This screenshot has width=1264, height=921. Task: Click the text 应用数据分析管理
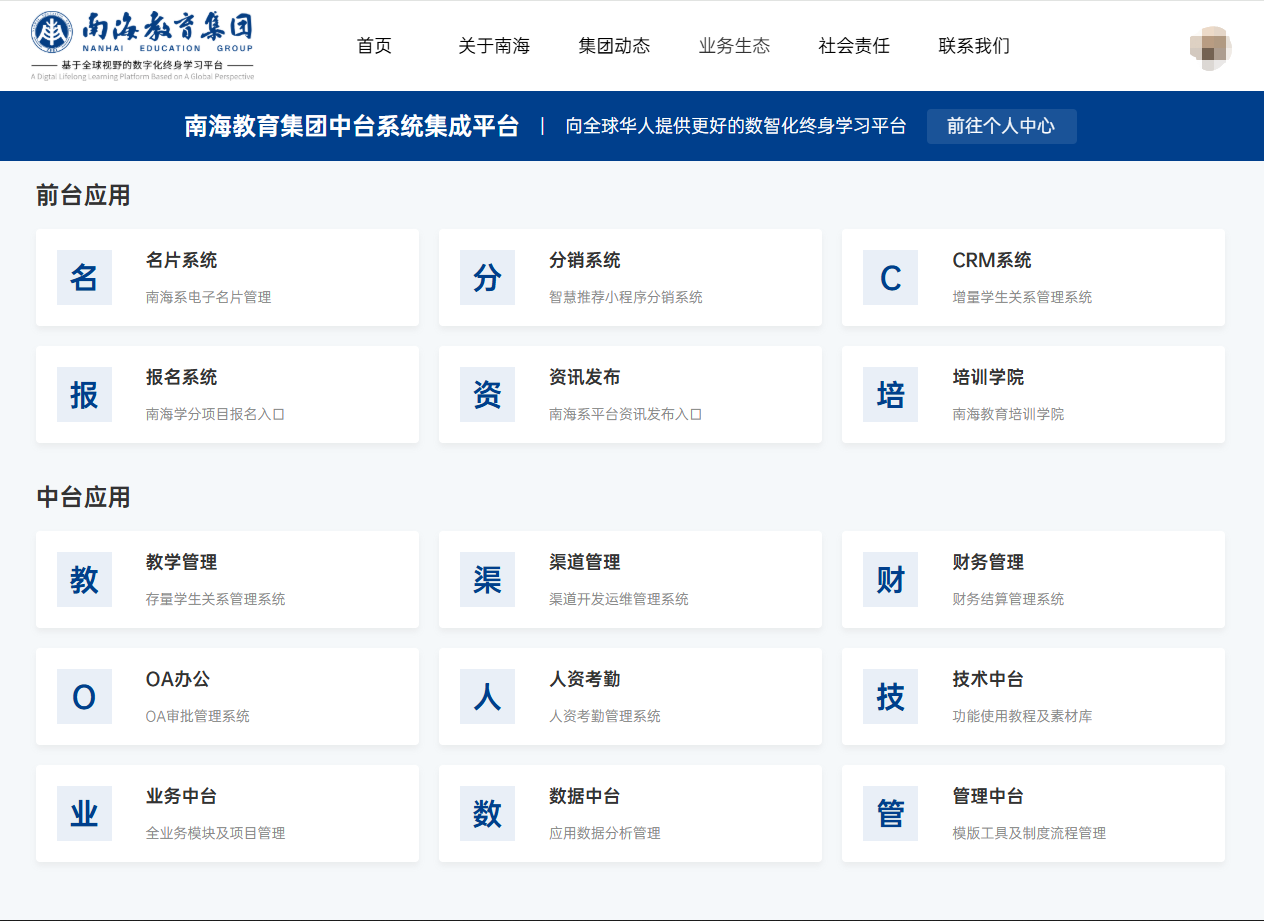coord(605,833)
